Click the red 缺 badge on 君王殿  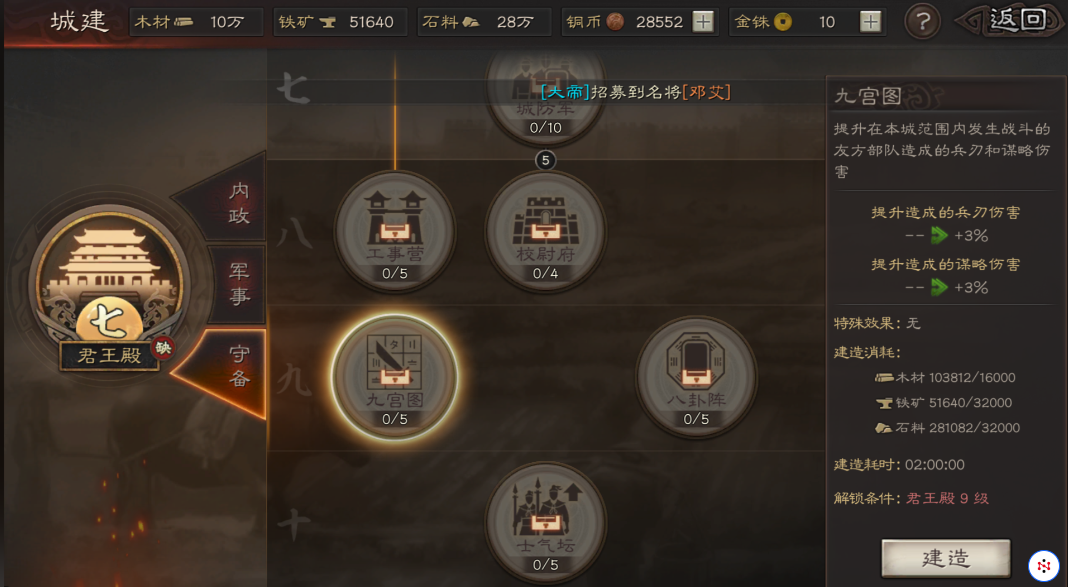(162, 348)
